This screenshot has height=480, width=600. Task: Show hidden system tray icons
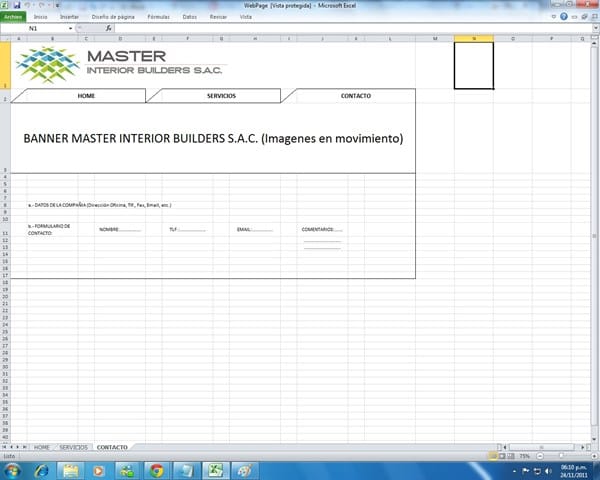514,471
